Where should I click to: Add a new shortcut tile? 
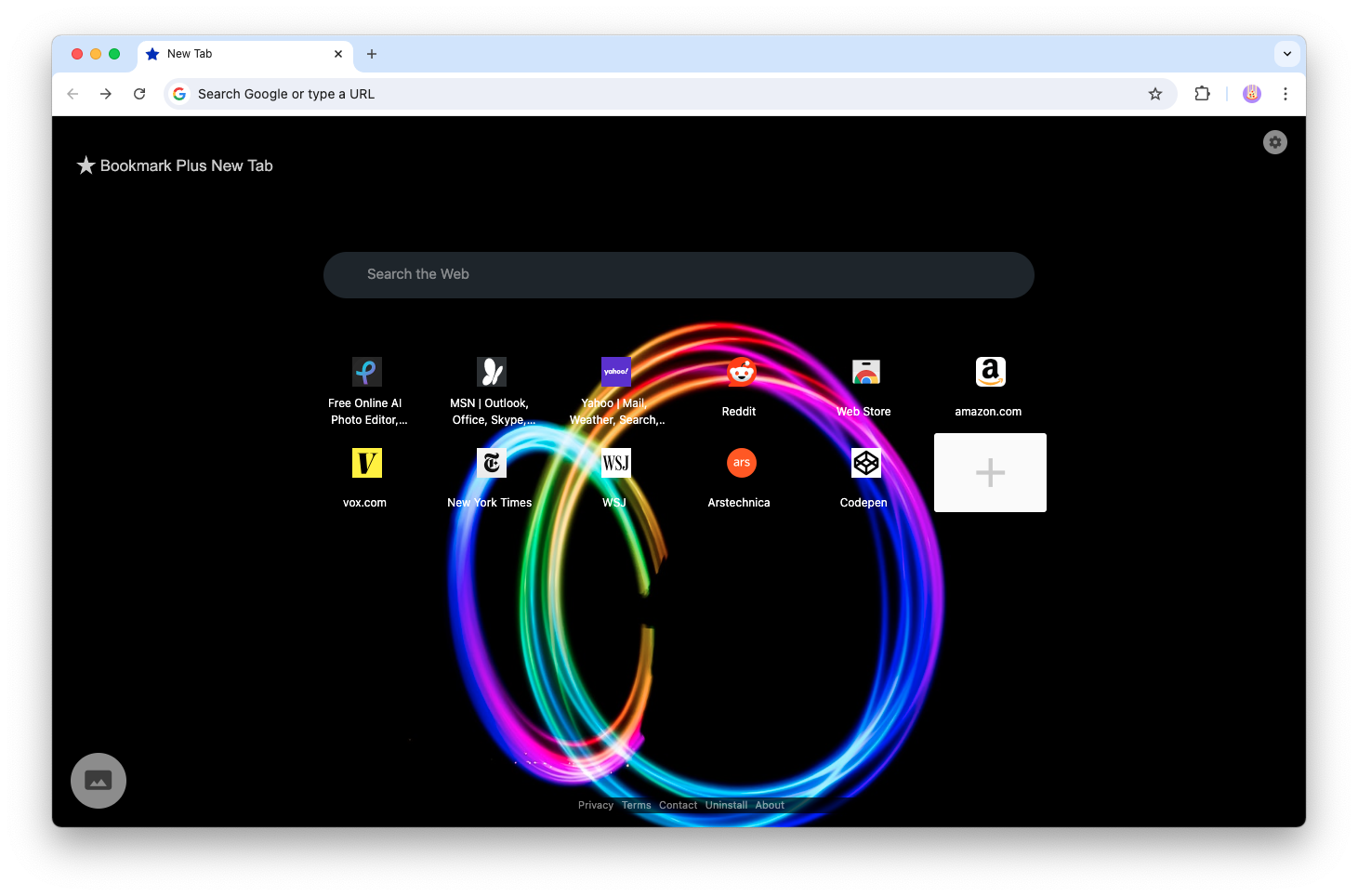pyautogui.click(x=990, y=472)
